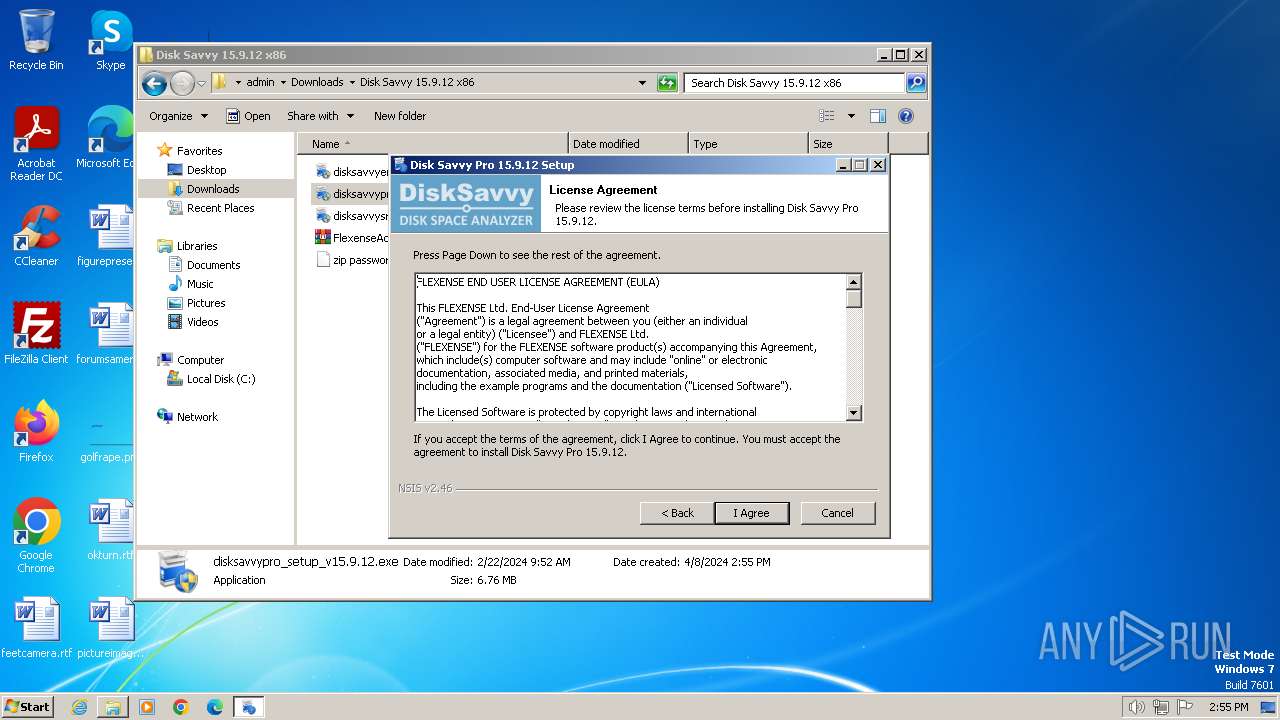Select the FlexenseAc file in list

tap(352, 238)
